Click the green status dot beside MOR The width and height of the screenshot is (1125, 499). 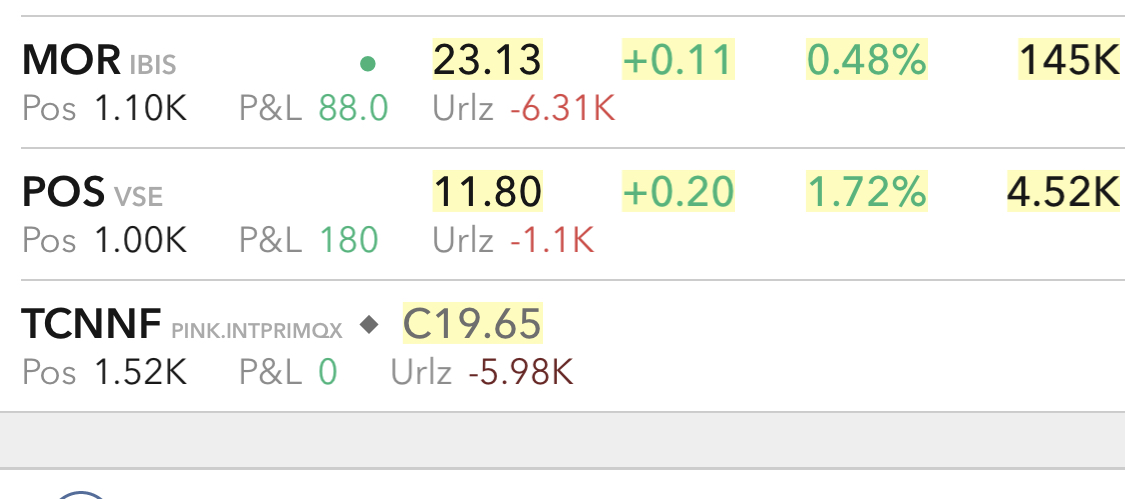367,65
